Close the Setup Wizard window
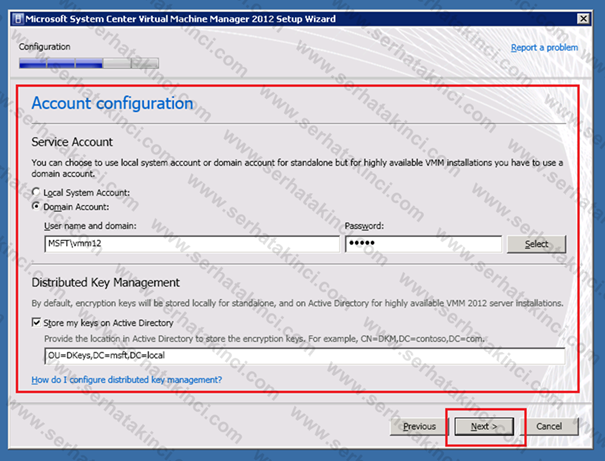The image size is (605, 461). tap(583, 19)
